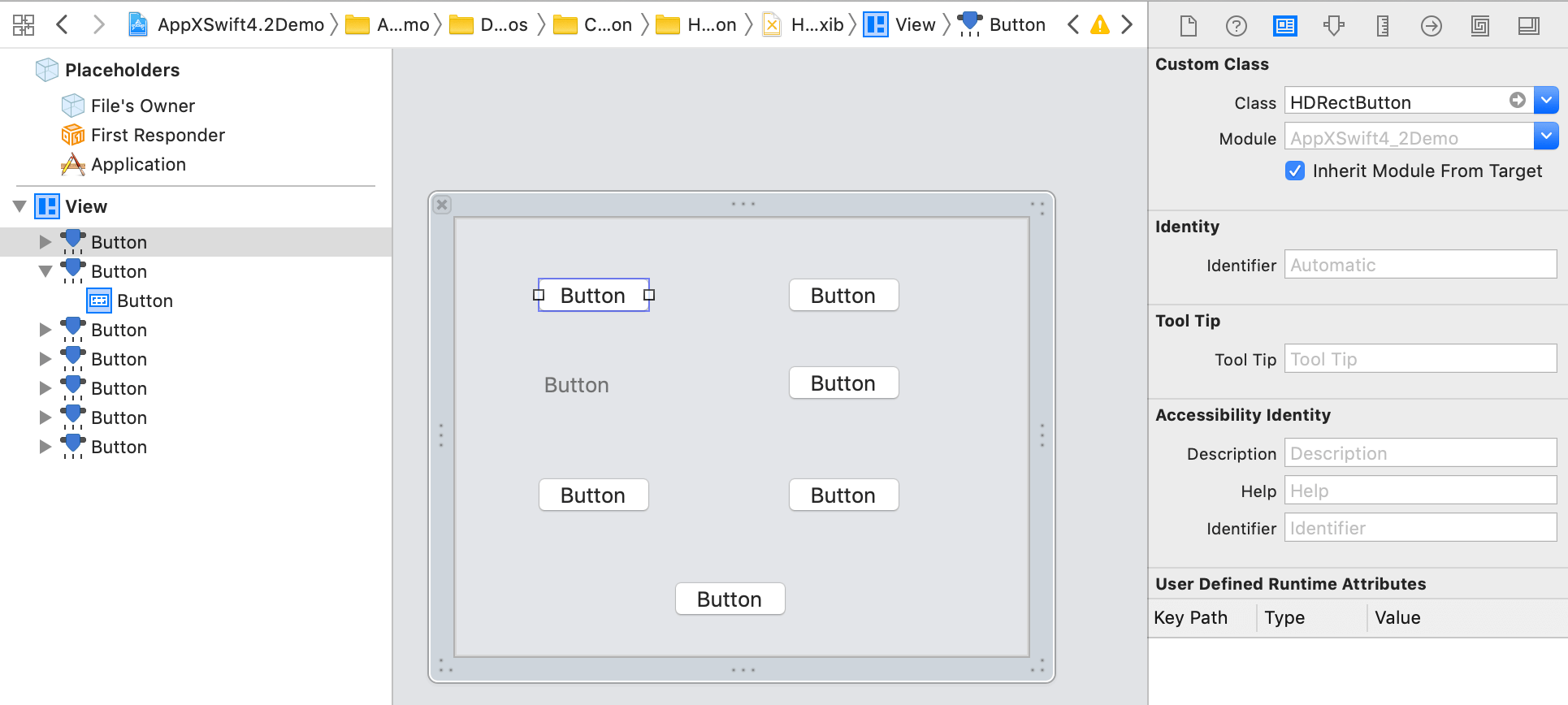Click the bottom center Button on canvas
Image resolution: width=1568 pixels, height=705 pixels.
(730, 599)
